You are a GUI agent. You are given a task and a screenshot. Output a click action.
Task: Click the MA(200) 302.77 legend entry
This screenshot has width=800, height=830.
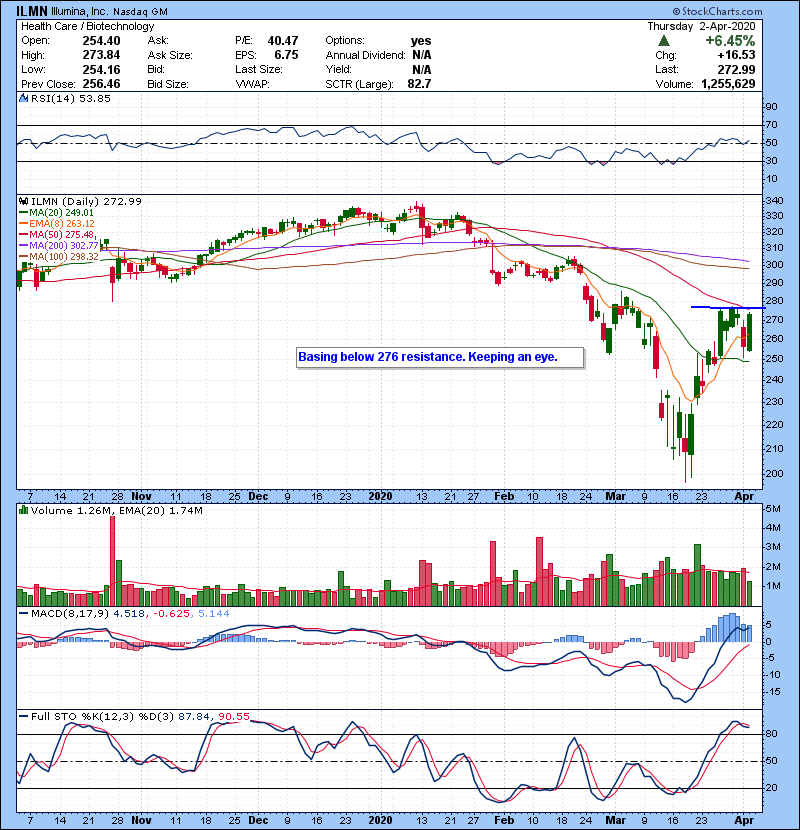tap(64, 246)
